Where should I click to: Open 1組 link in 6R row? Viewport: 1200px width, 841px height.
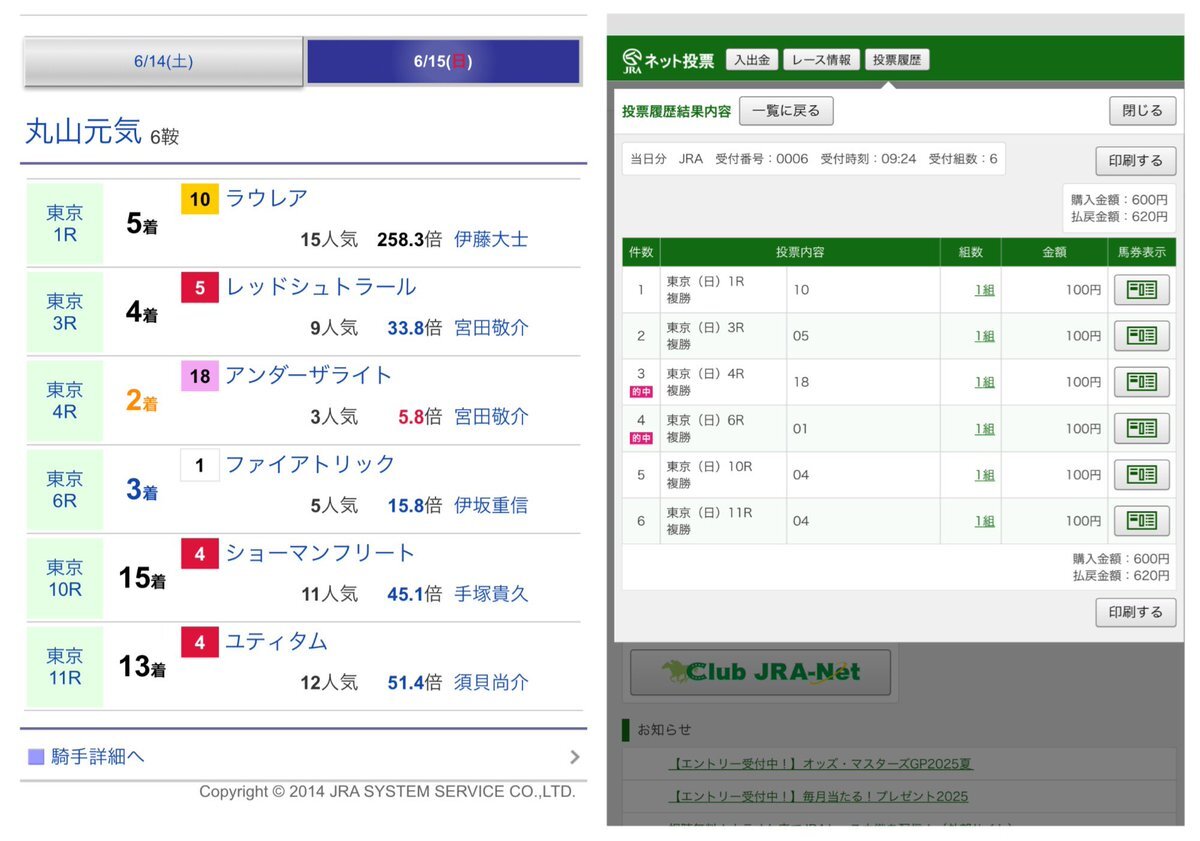click(x=985, y=428)
